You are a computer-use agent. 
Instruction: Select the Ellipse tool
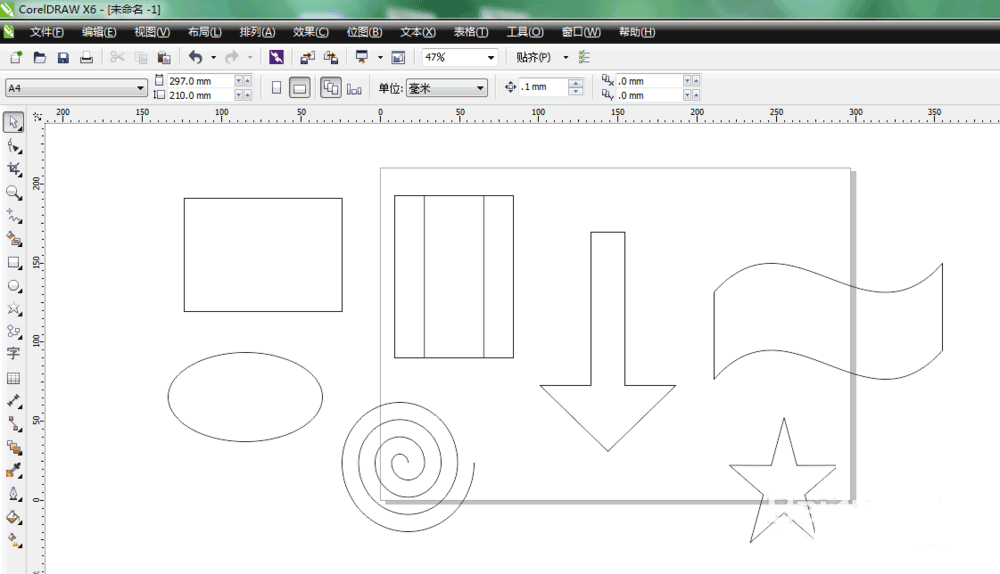(13, 286)
